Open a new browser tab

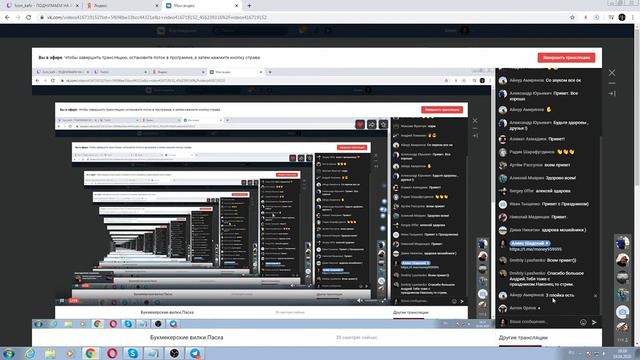point(249,6)
